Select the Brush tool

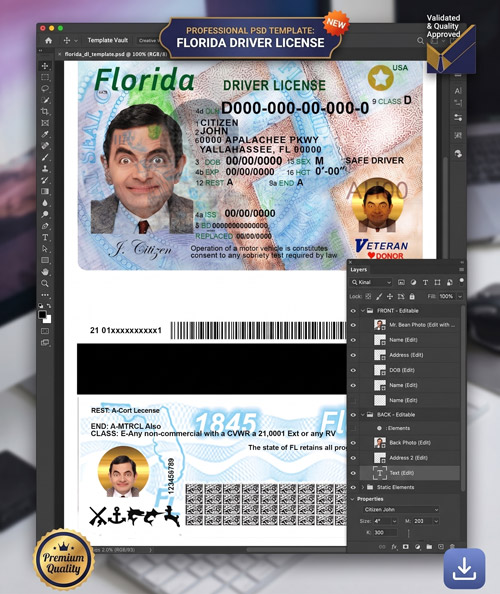(45, 157)
